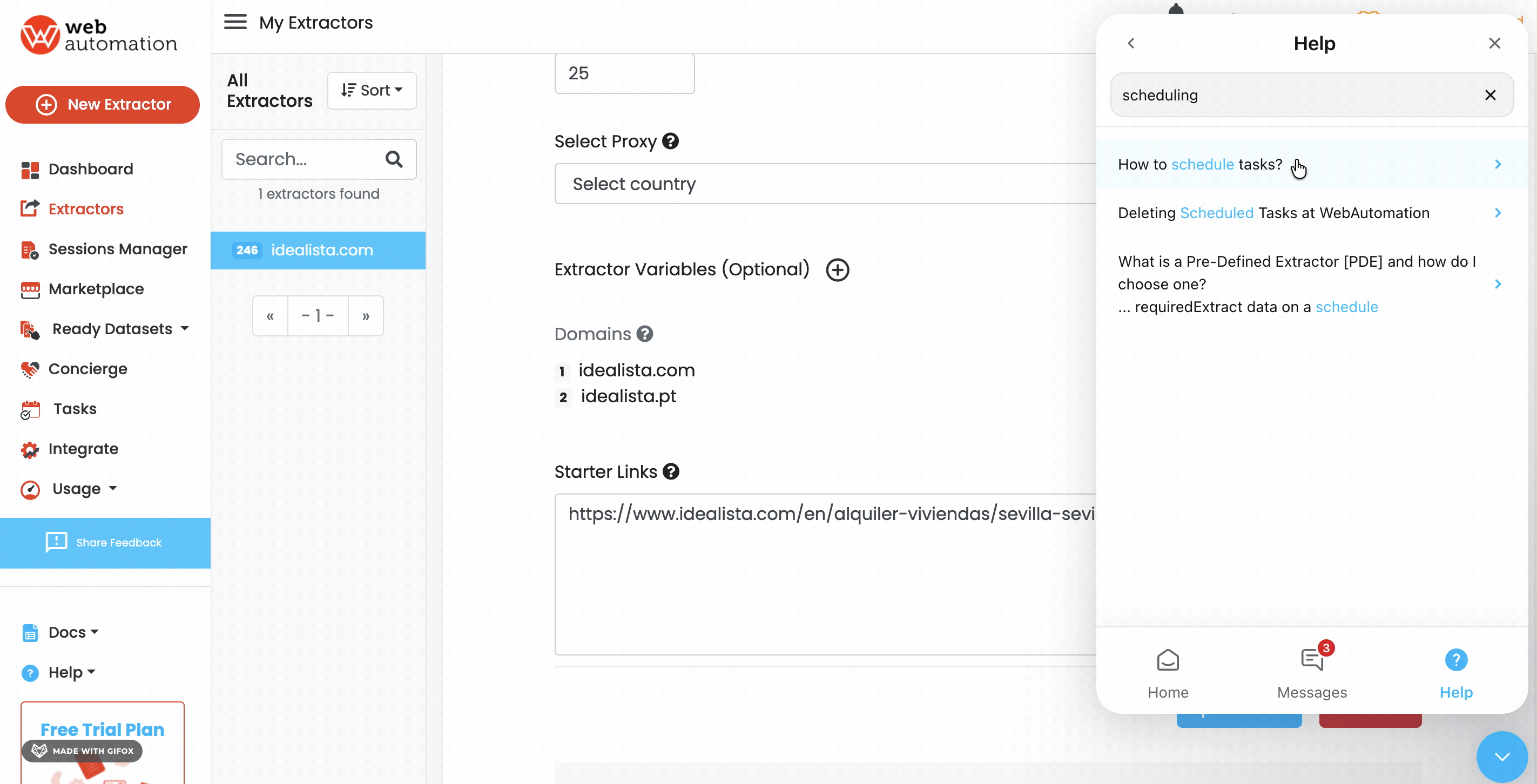Add a new Extractor Variable via plus icon
This screenshot has width=1537, height=784.
point(837,269)
